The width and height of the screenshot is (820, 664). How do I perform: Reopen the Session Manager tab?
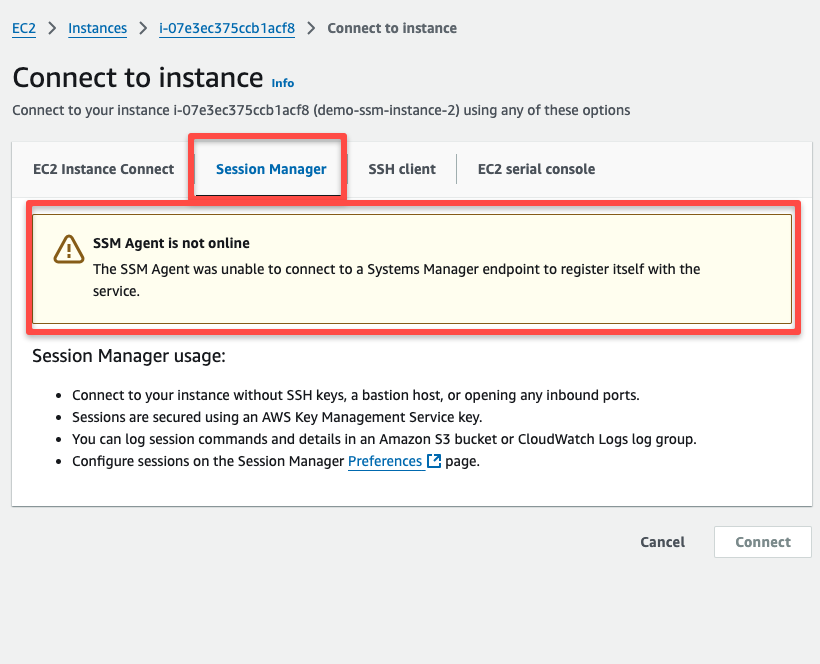pyautogui.click(x=270, y=169)
